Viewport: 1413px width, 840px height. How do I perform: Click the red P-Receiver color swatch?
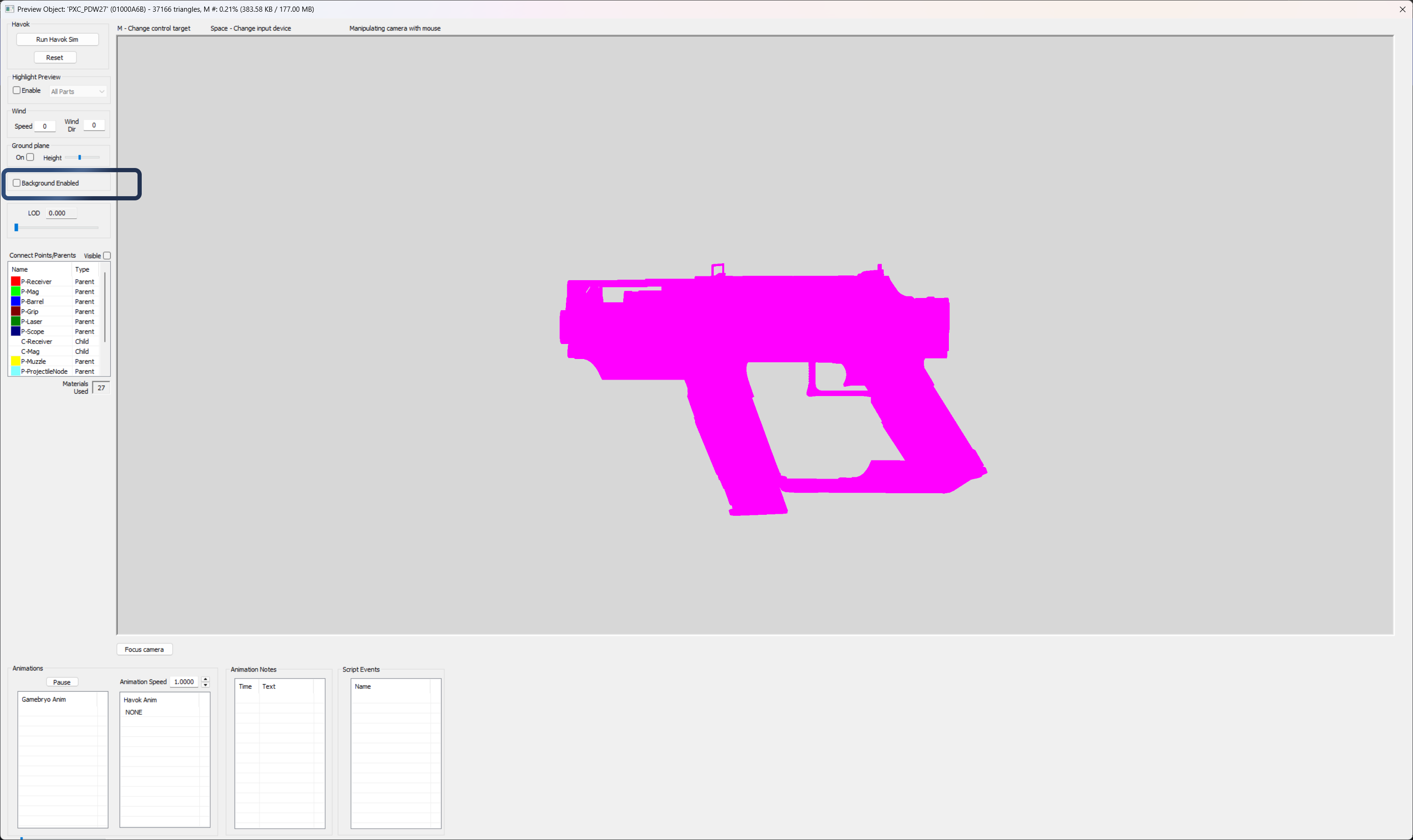pyautogui.click(x=16, y=281)
